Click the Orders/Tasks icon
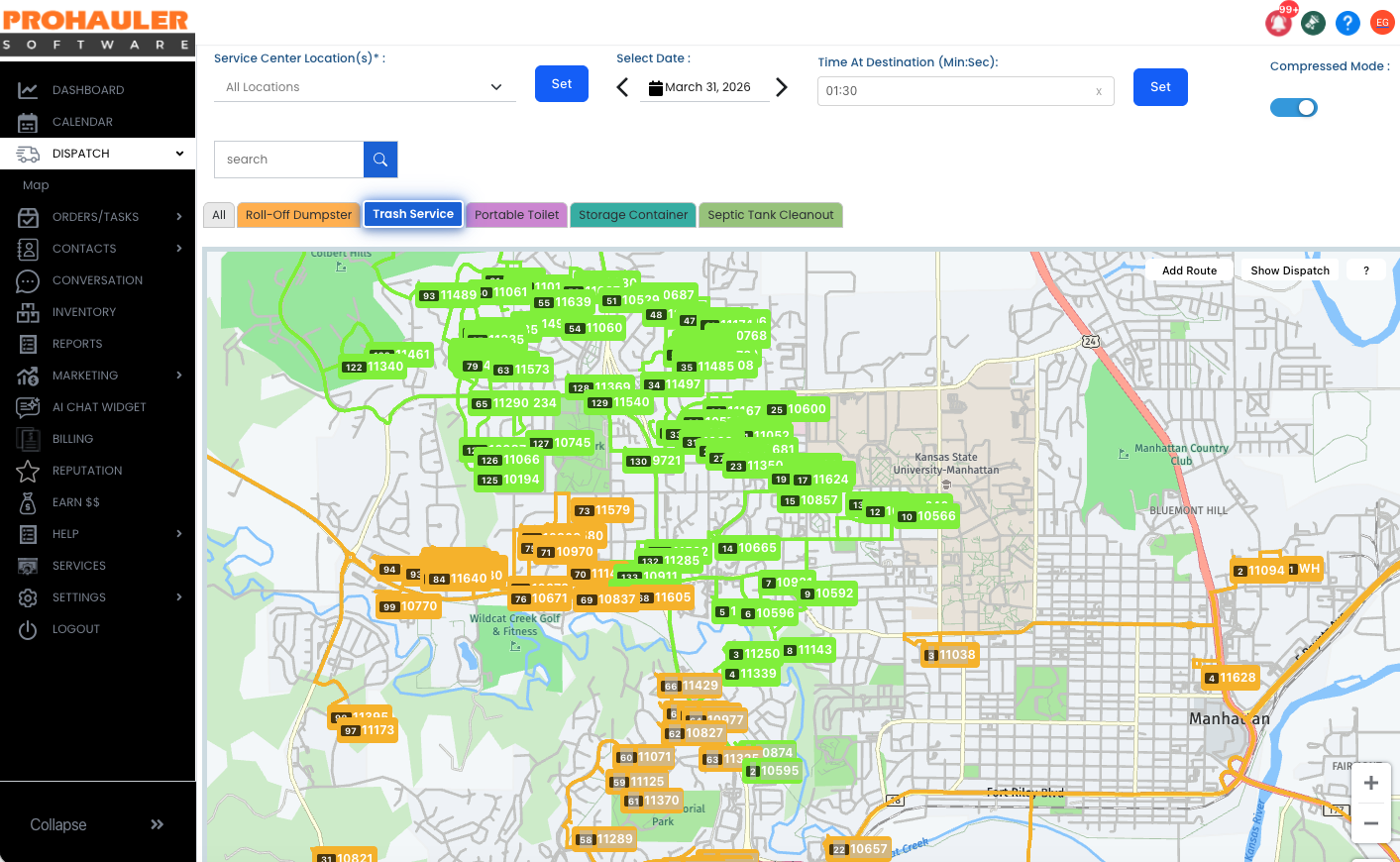Image resolution: width=1400 pixels, height=862 pixels. click(28, 217)
